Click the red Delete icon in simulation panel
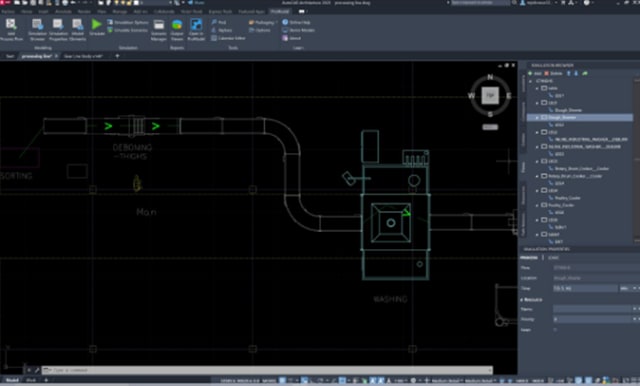This screenshot has width=640, height=386. click(547, 73)
